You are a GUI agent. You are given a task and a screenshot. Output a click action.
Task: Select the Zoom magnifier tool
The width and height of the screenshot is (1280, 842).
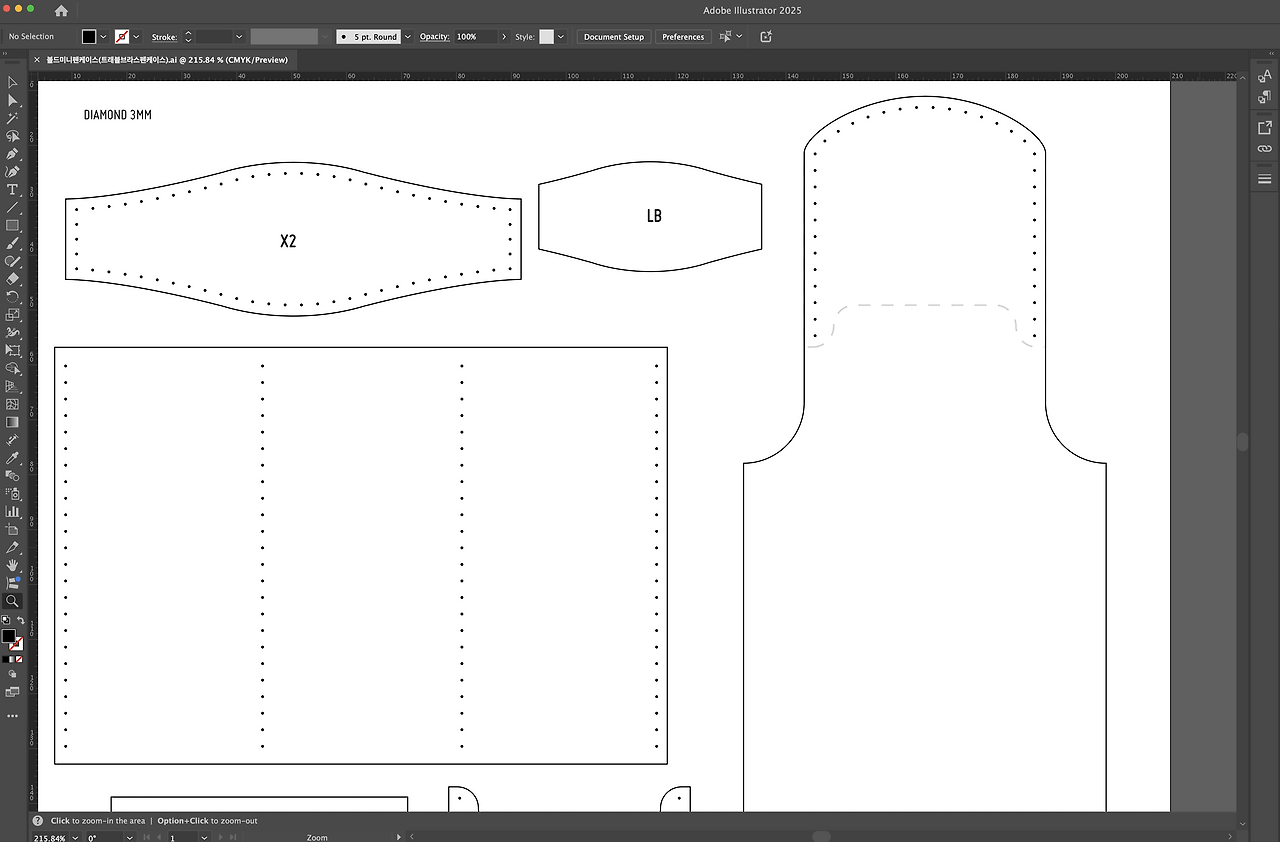(13, 602)
